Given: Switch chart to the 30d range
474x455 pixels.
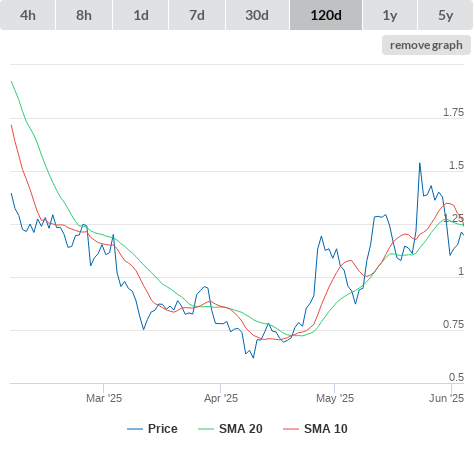Looking at the screenshot, I should click(x=257, y=15).
